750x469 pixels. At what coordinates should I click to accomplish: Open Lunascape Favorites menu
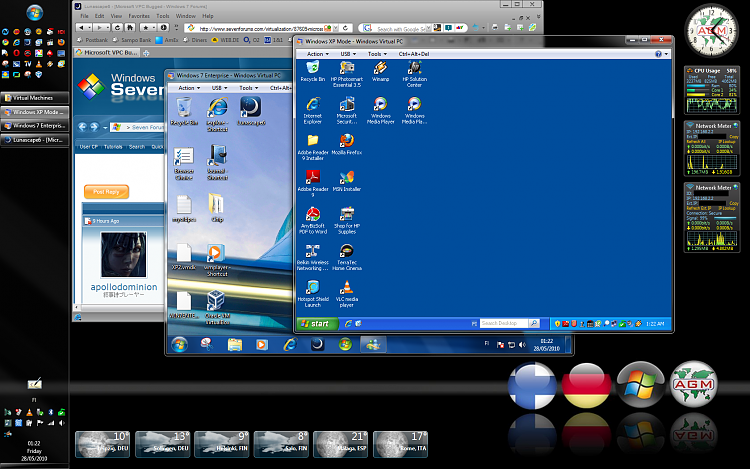tap(139, 16)
